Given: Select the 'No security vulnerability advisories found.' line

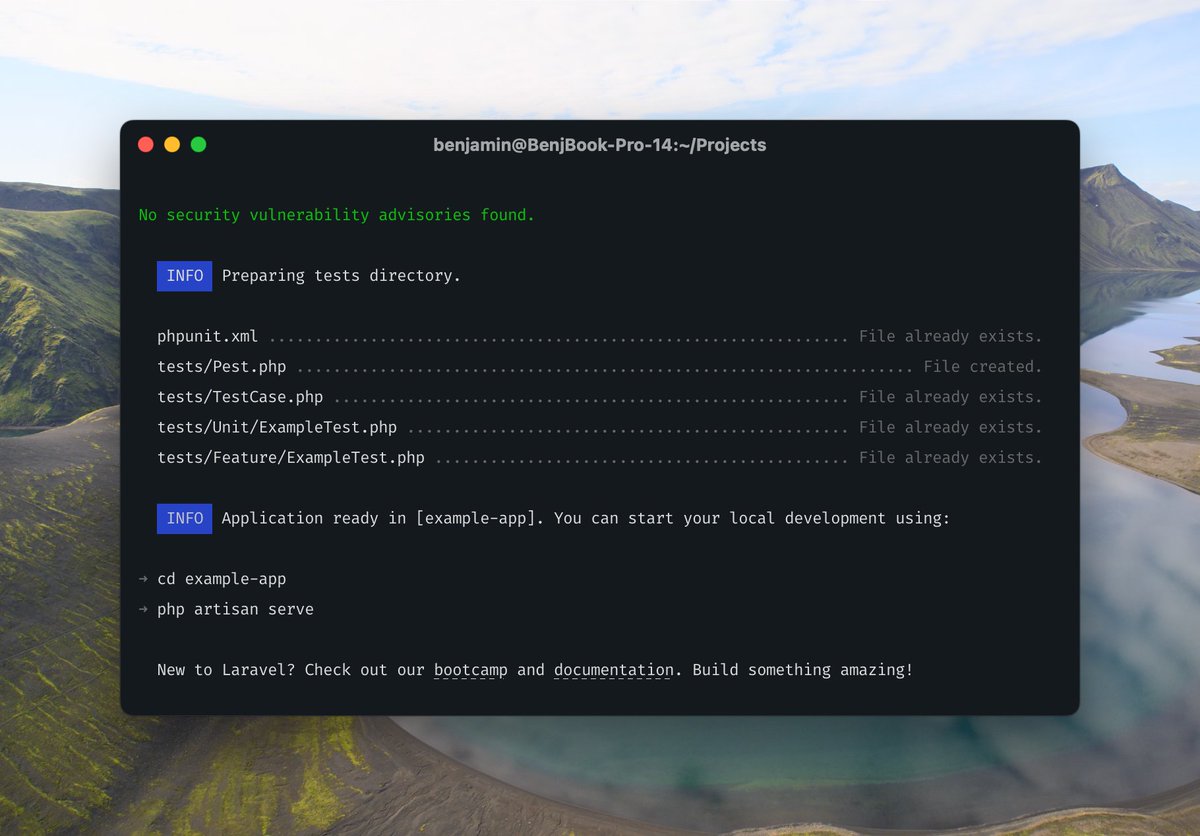Looking at the screenshot, I should click(337, 215).
